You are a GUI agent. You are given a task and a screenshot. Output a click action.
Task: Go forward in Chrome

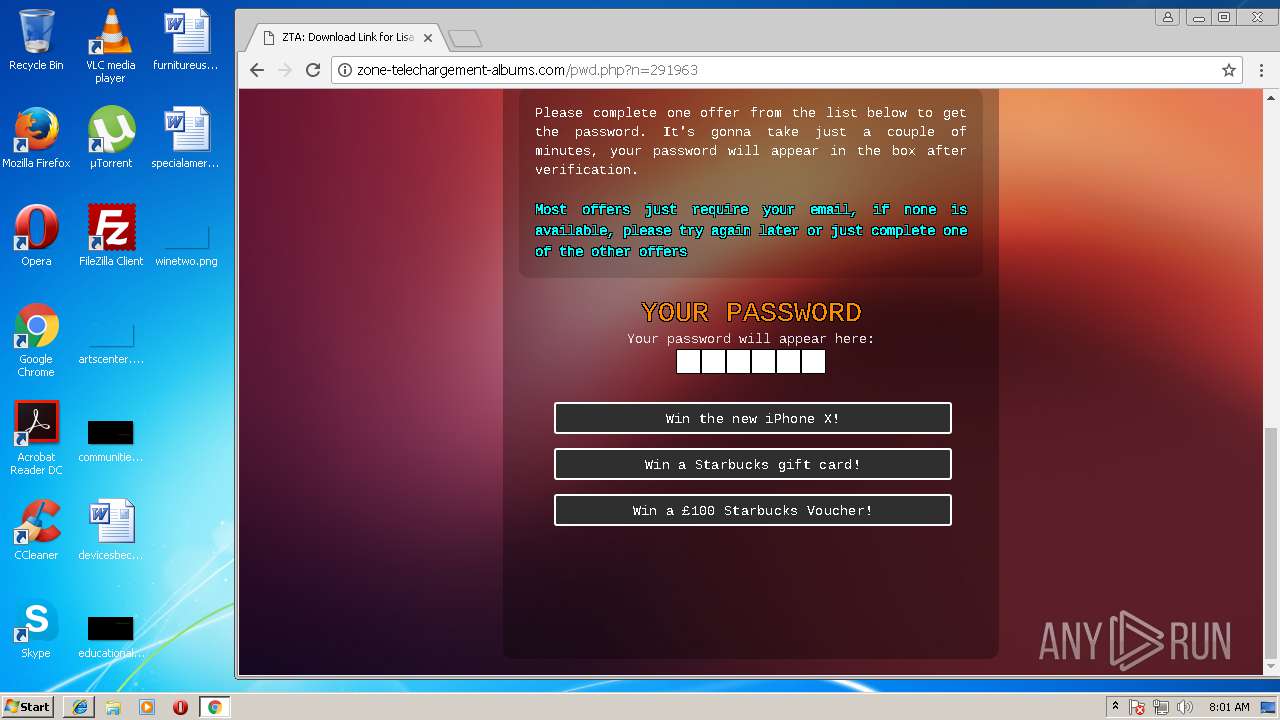[285, 70]
